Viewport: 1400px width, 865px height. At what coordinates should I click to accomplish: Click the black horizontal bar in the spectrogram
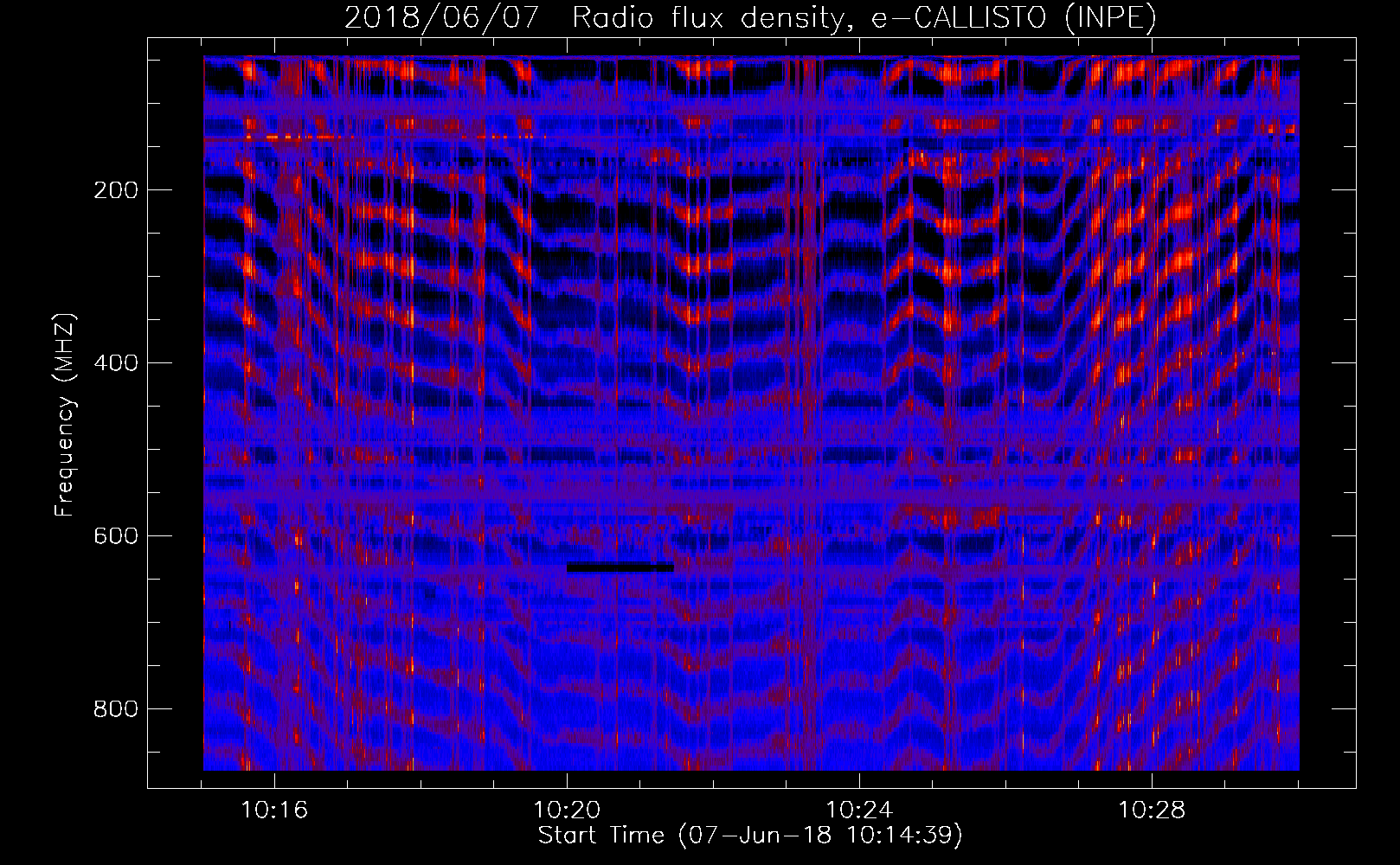tap(620, 568)
